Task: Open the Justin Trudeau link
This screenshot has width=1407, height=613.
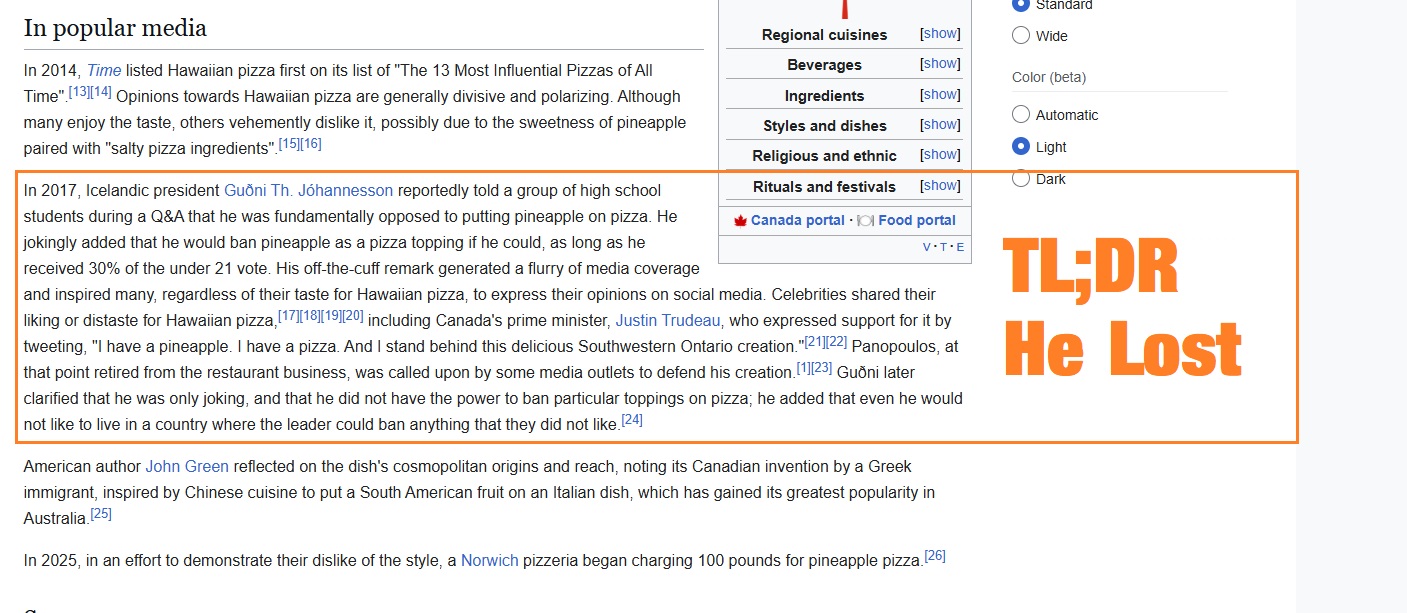Action: click(668, 320)
